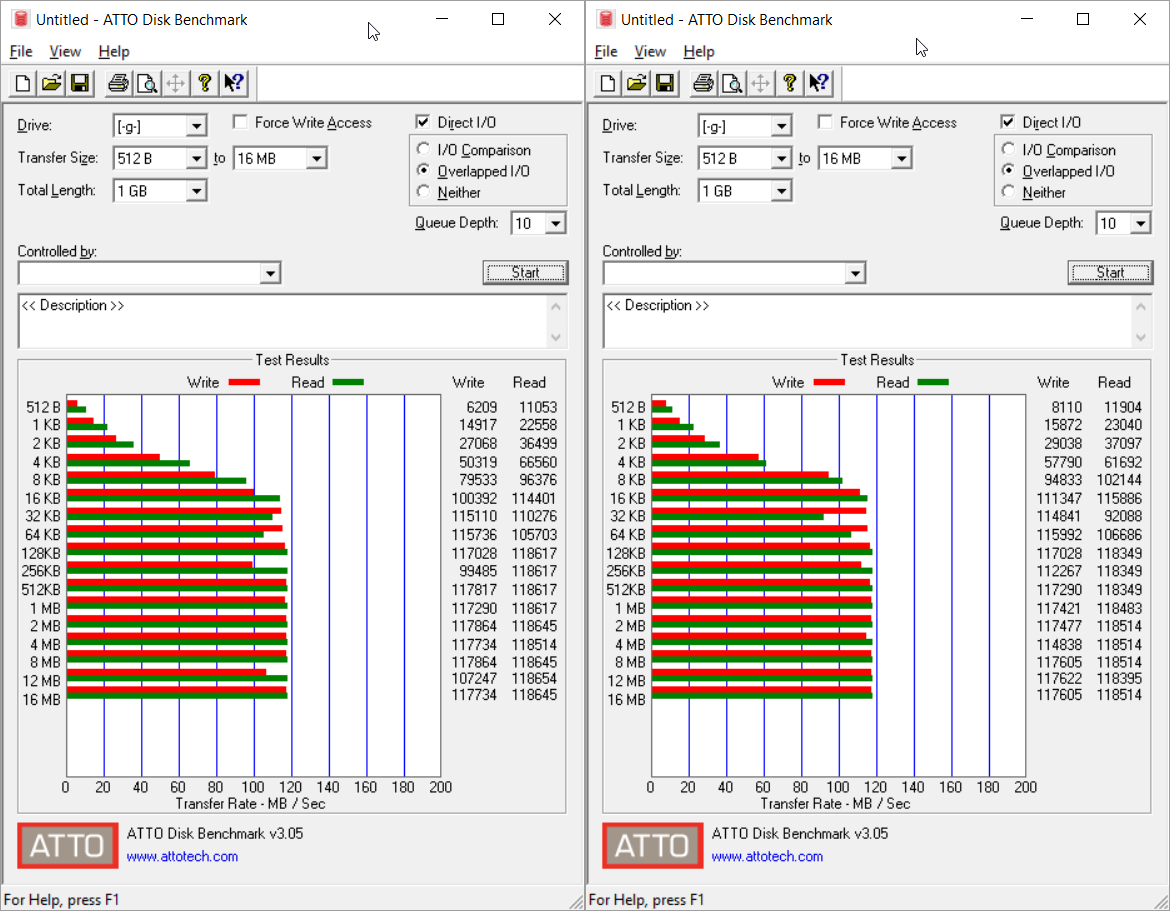Click Start button in right window
Screen dimensions: 1170x911
(1110, 272)
